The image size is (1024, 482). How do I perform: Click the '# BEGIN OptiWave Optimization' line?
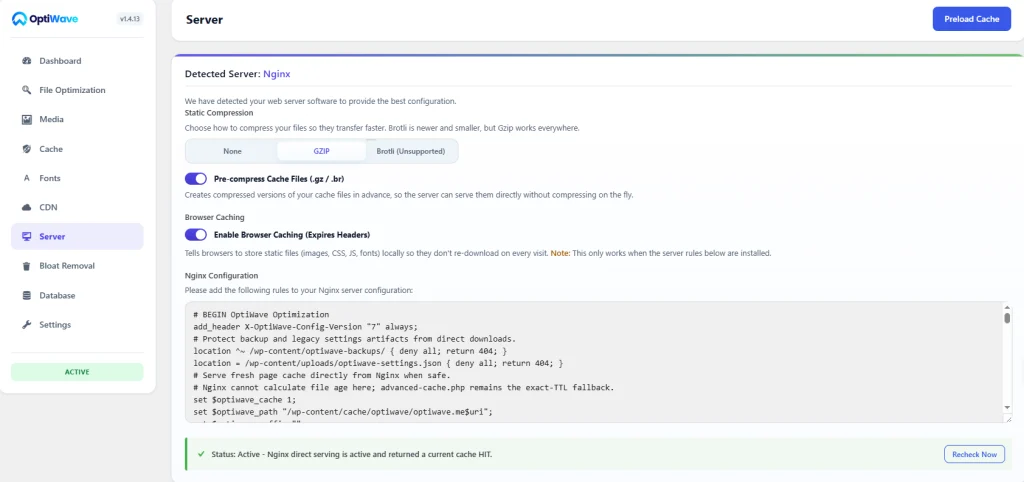(x=261, y=314)
